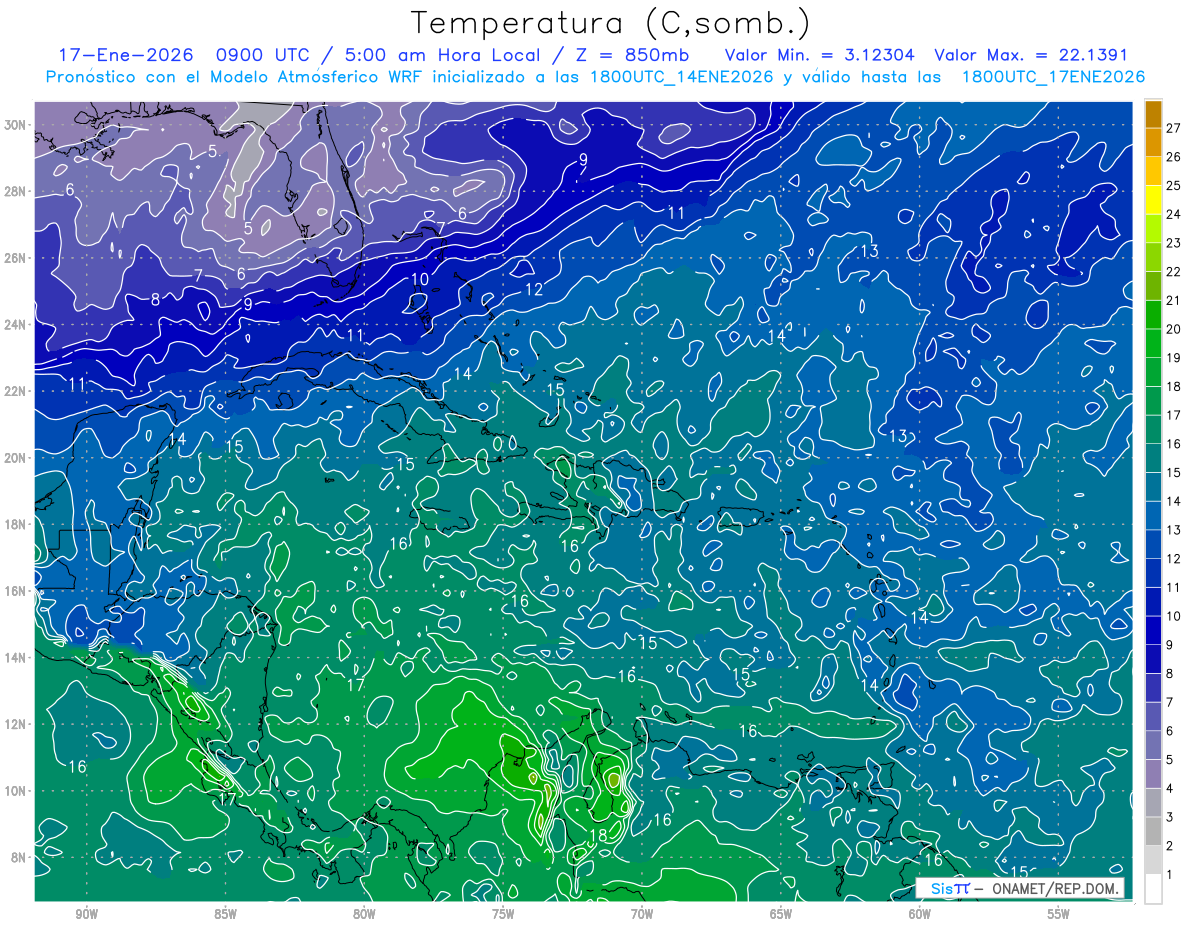Click the '22N' latitude axis label
Image resolution: width=1200 pixels, height=927 pixels.
pos(17,391)
